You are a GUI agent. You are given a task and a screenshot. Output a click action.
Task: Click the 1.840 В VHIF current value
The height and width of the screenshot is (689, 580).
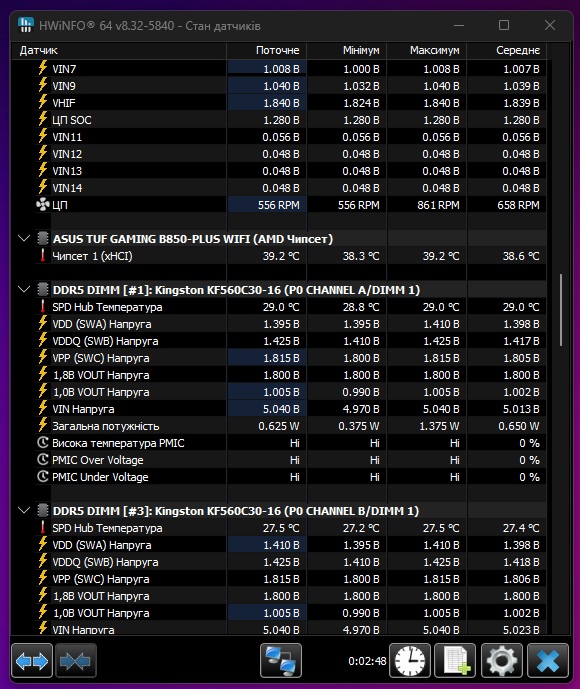[281, 103]
